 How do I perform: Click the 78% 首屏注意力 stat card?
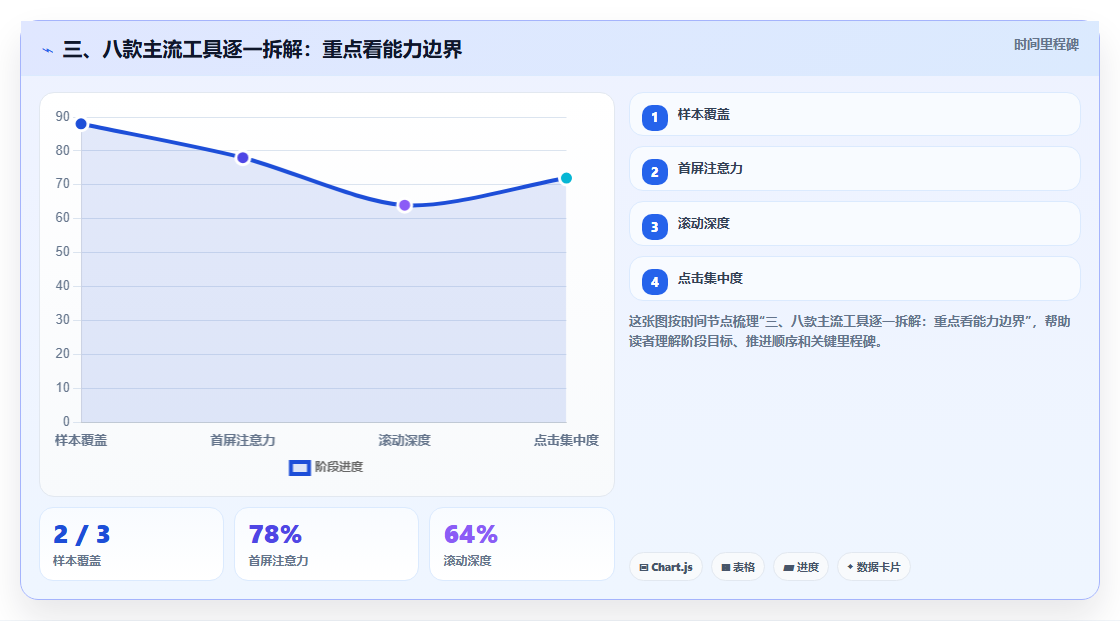(x=326, y=545)
